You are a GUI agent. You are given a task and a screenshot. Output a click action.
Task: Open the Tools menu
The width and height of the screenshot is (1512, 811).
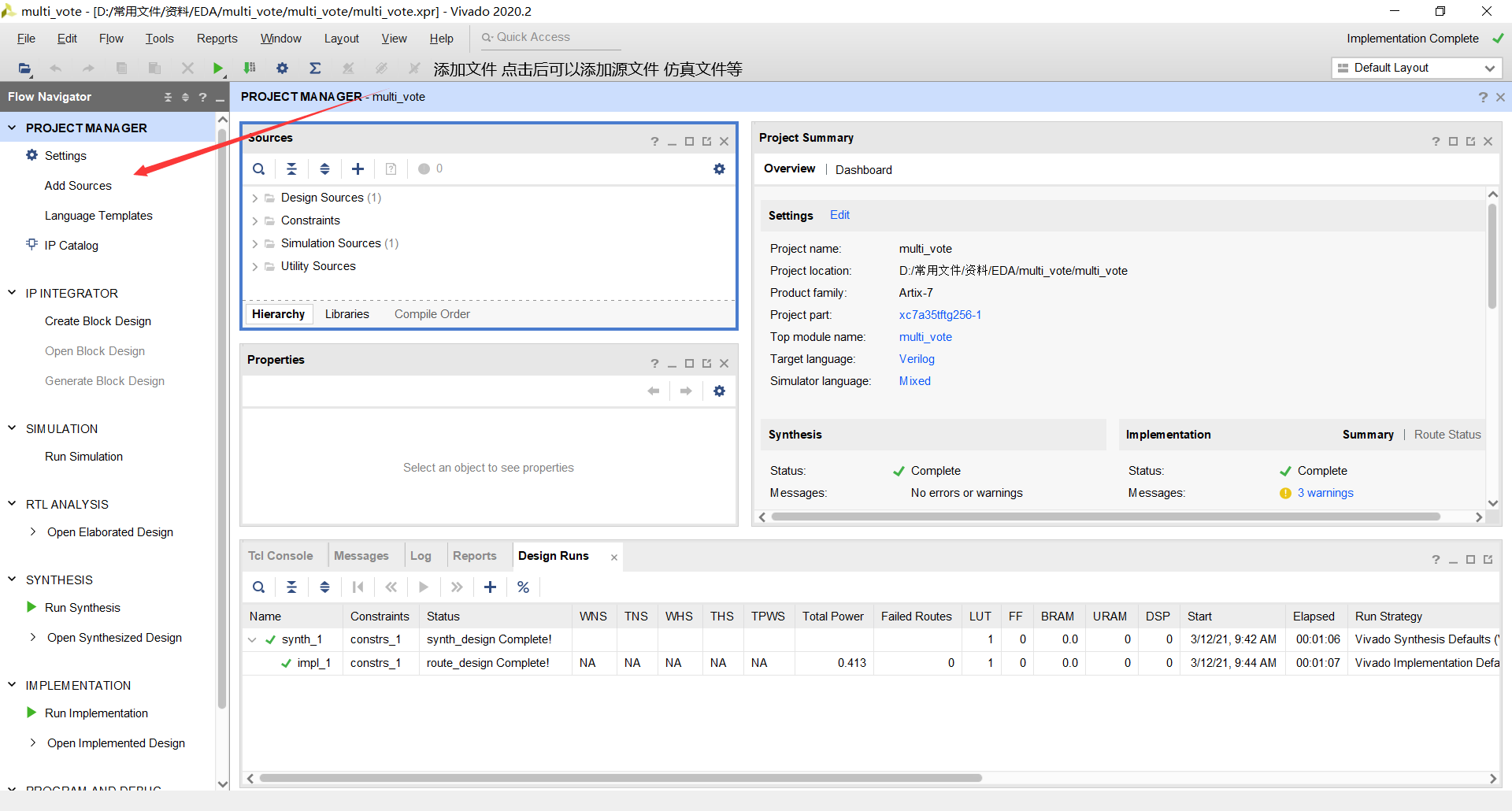[159, 39]
